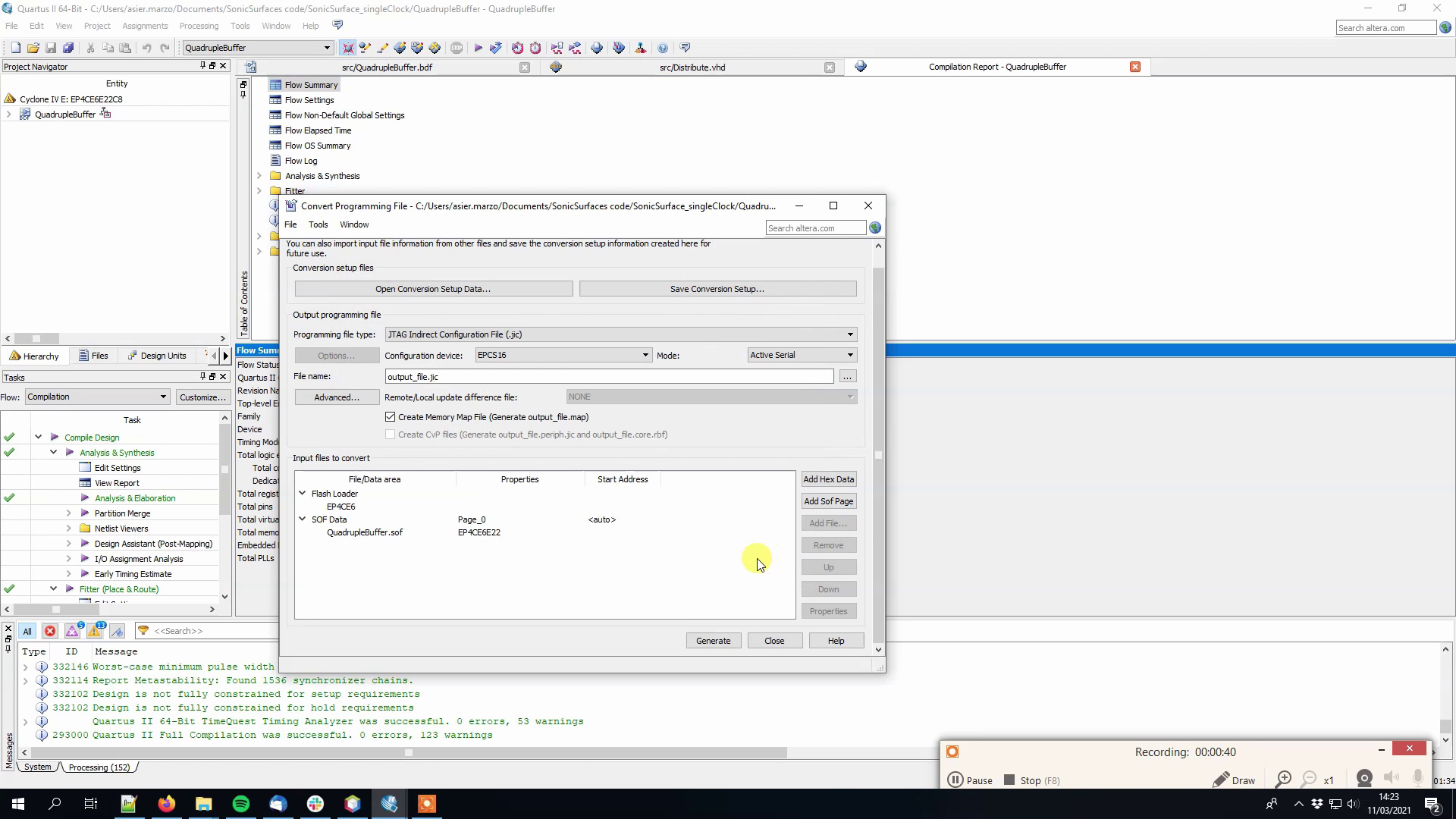Expand the Flash Loader tree item
This screenshot has height=819, width=1456.
pyautogui.click(x=302, y=493)
